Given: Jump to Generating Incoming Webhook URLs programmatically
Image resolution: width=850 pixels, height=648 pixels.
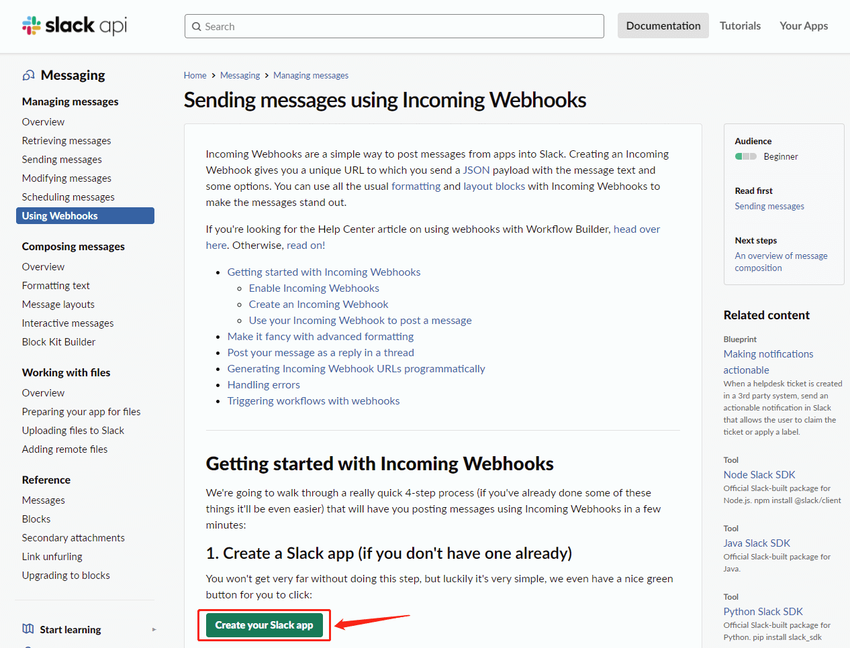Looking at the screenshot, I should coord(356,369).
